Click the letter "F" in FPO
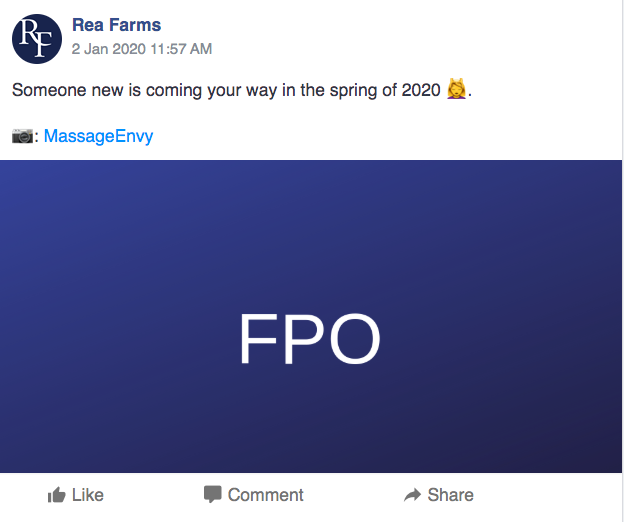 [257, 340]
